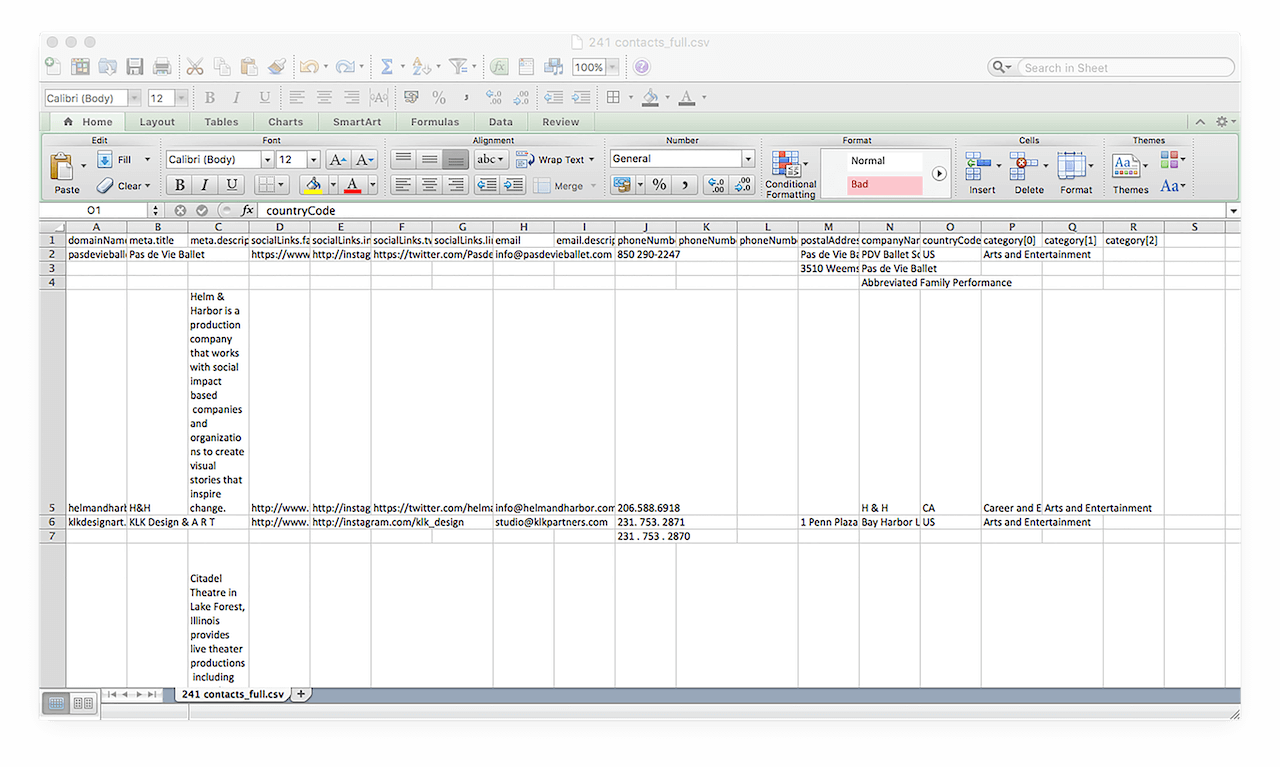The width and height of the screenshot is (1280, 767).
Task: Switch to the Layout ribbon tab
Action: point(157,122)
